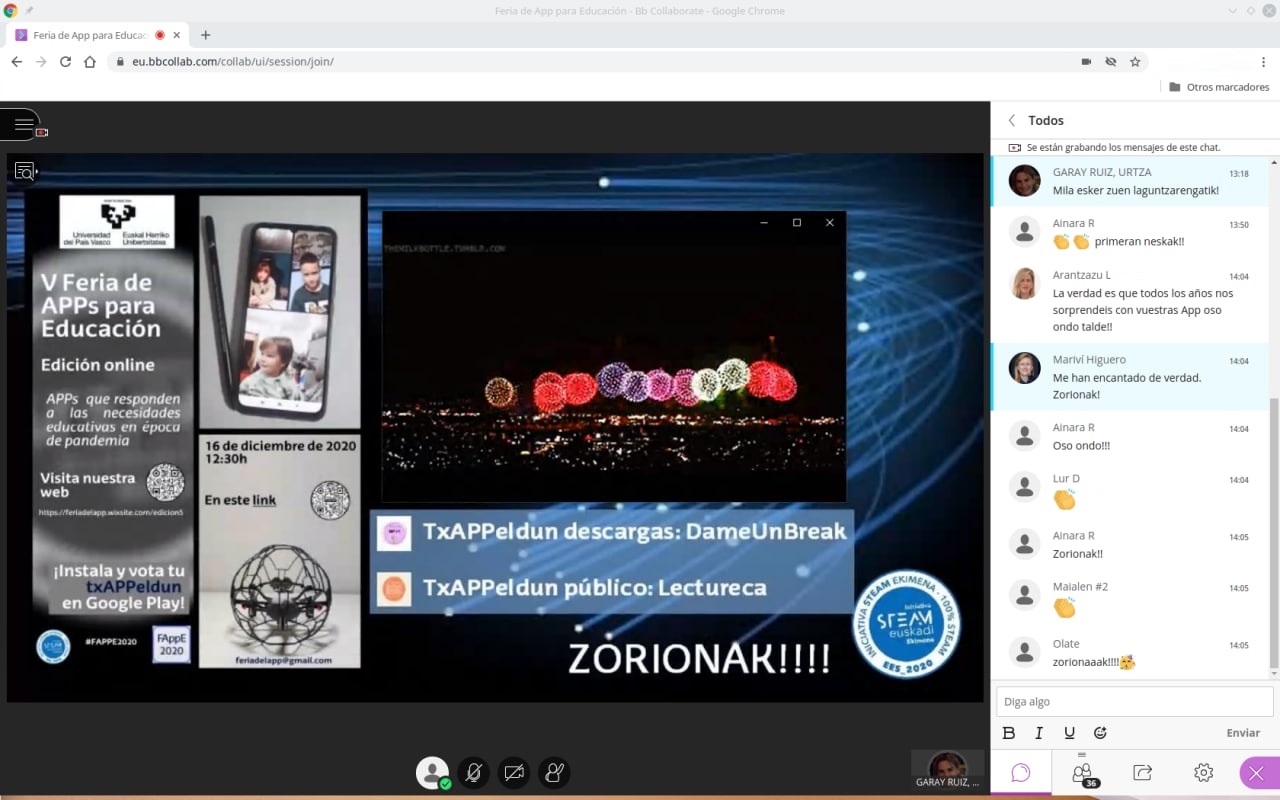Toggle camera video sharing

514,773
